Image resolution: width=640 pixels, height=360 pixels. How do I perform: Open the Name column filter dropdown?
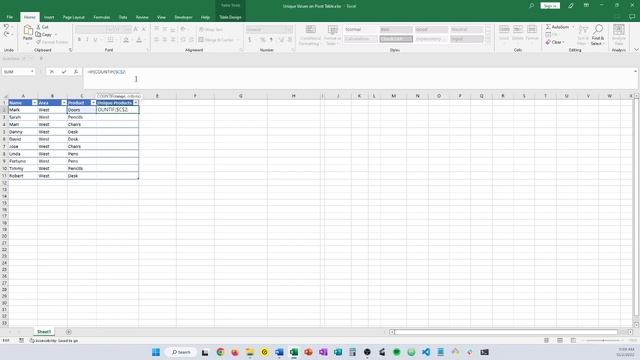click(x=34, y=103)
